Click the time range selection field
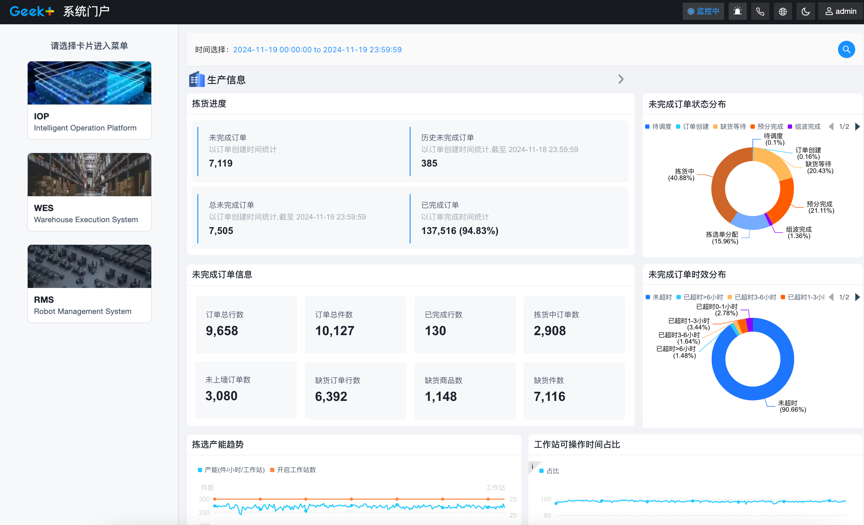This screenshot has height=525, width=864. tap(317, 49)
